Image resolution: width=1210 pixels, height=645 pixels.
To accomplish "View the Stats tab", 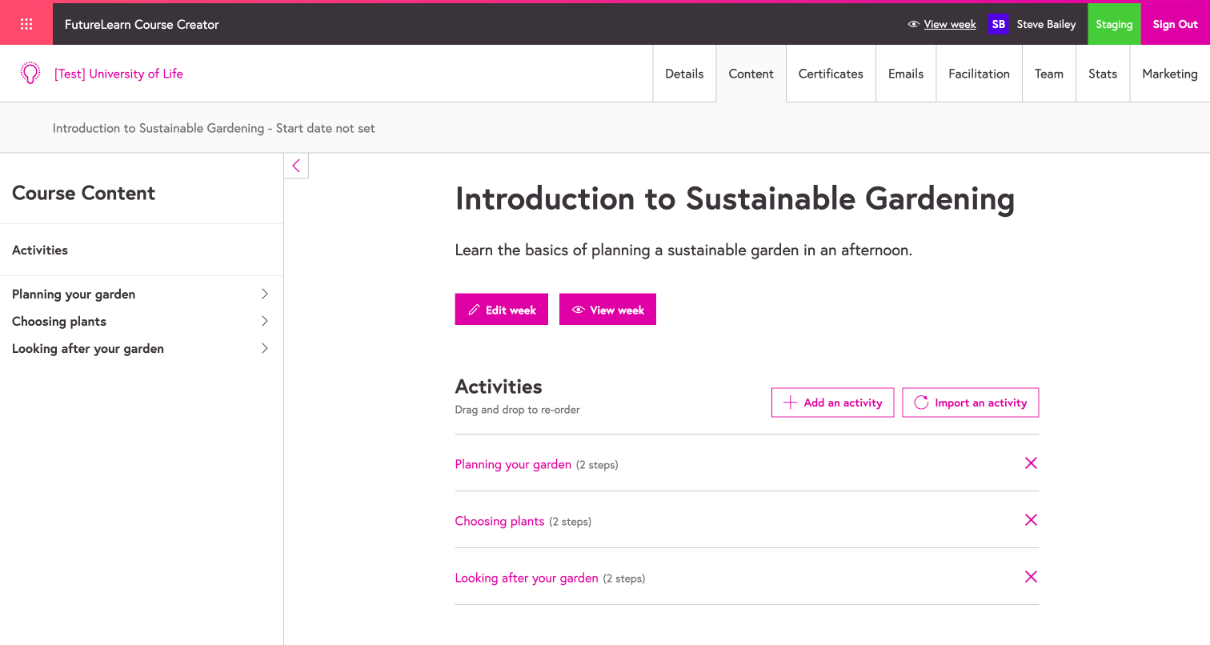I will click(x=1103, y=74).
